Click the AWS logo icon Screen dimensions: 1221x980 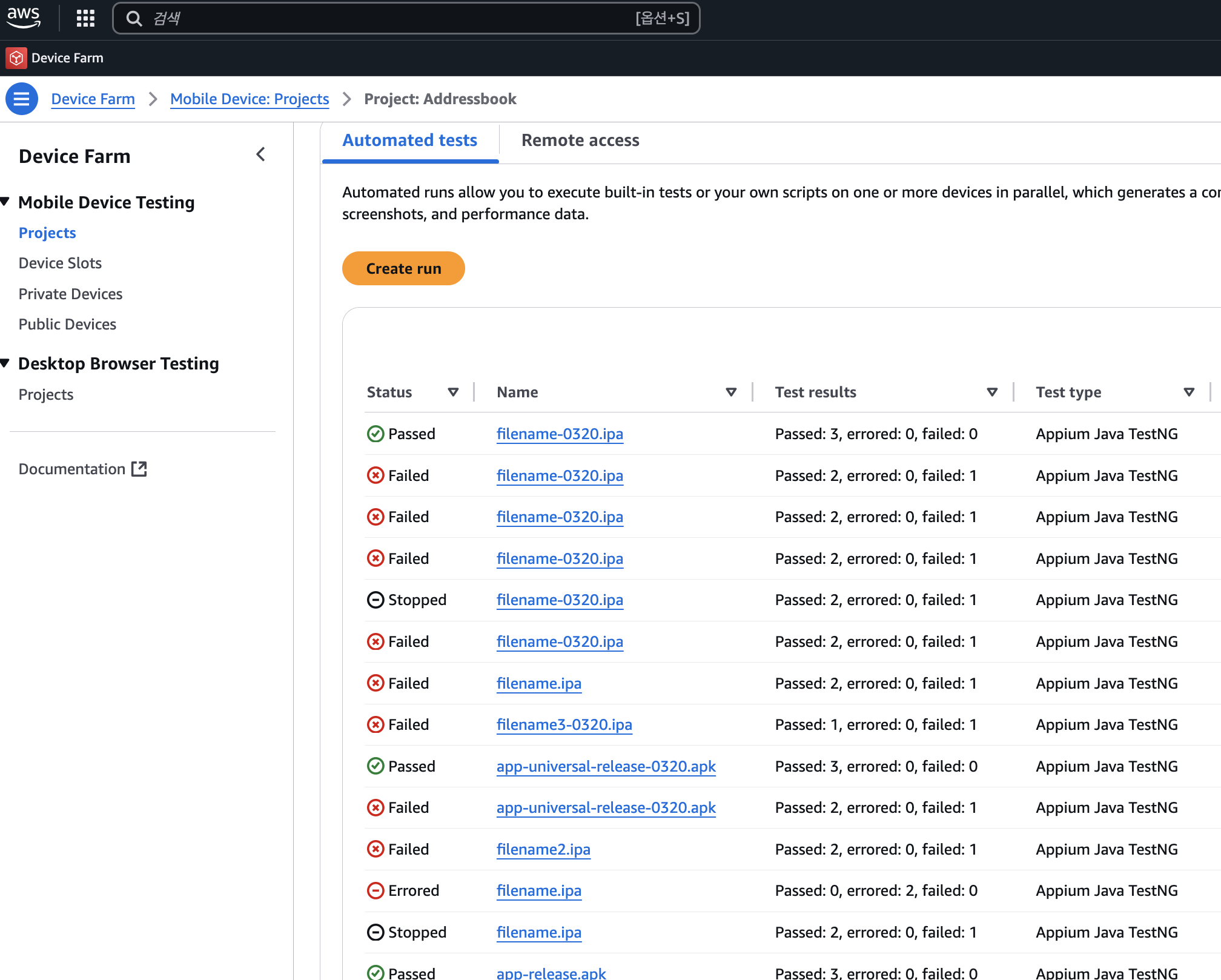click(24, 18)
